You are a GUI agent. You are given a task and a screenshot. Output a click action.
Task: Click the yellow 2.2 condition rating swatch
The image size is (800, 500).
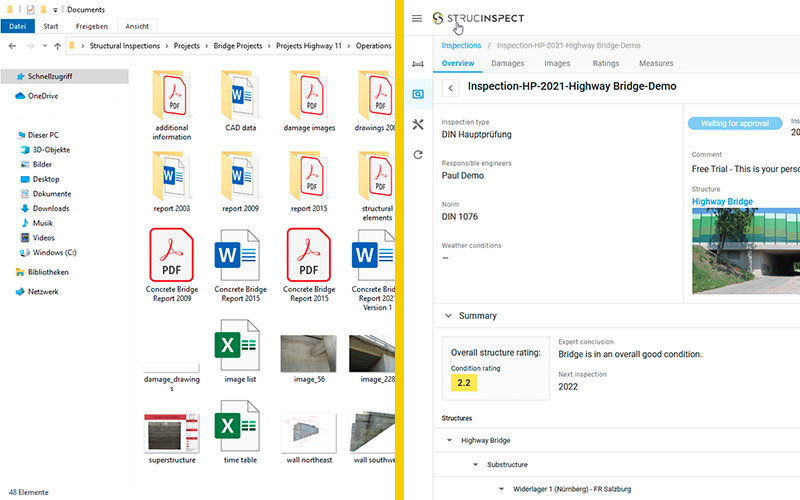click(464, 383)
